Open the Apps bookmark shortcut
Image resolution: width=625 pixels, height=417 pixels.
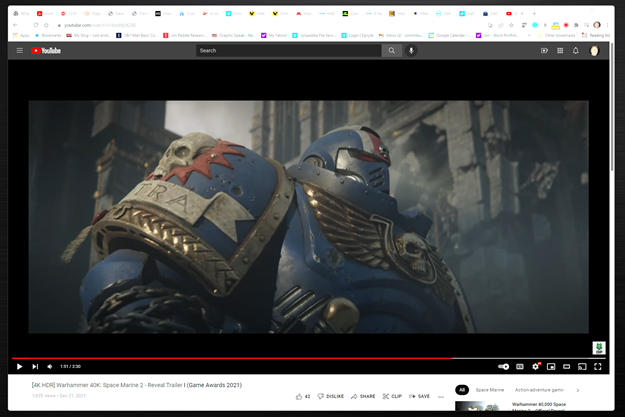22,35
